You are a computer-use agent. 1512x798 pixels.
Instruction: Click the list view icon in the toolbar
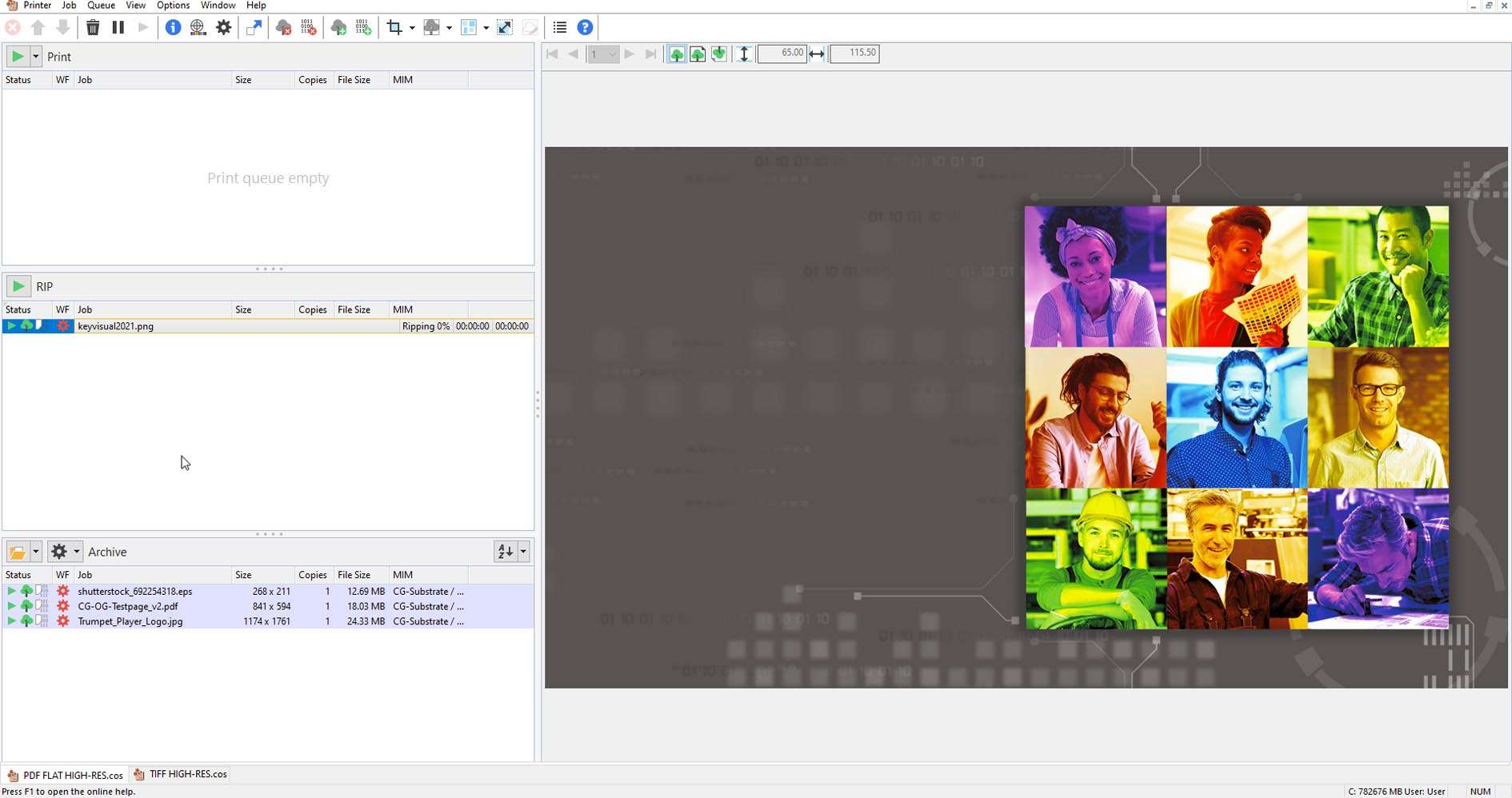click(x=560, y=28)
